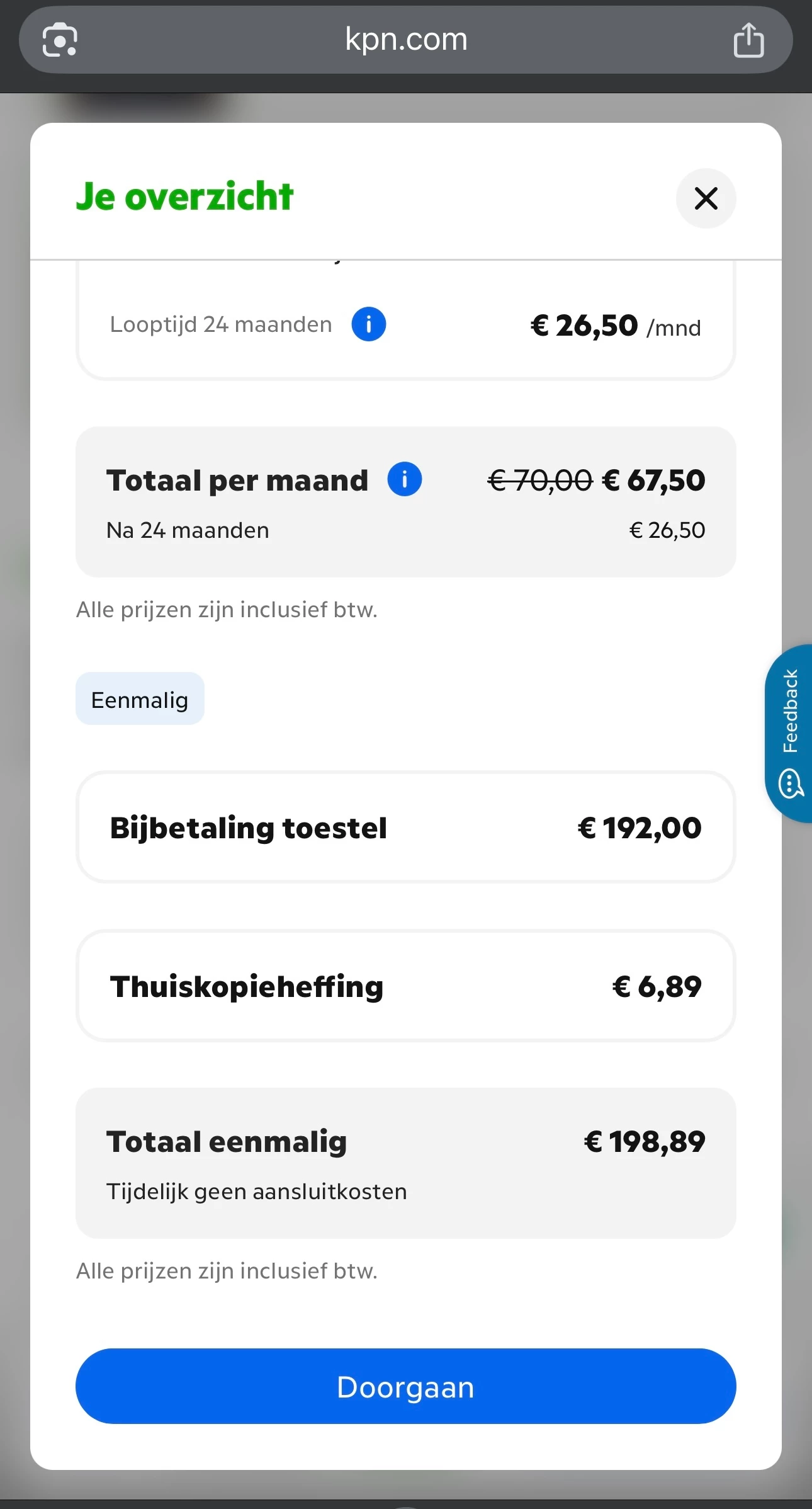The image size is (812, 1509).
Task: Open the Feedback speech bubble icon
Action: coord(791,783)
